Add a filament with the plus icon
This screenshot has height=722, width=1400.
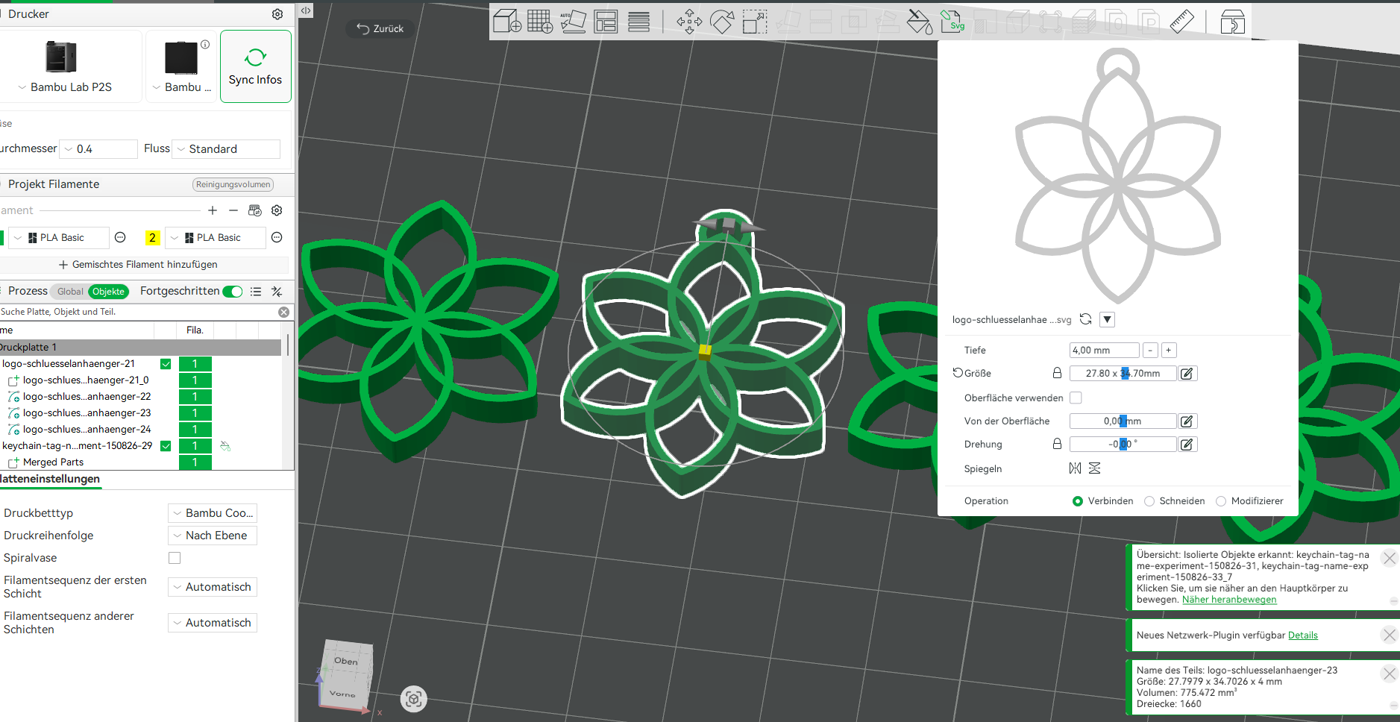pos(212,210)
